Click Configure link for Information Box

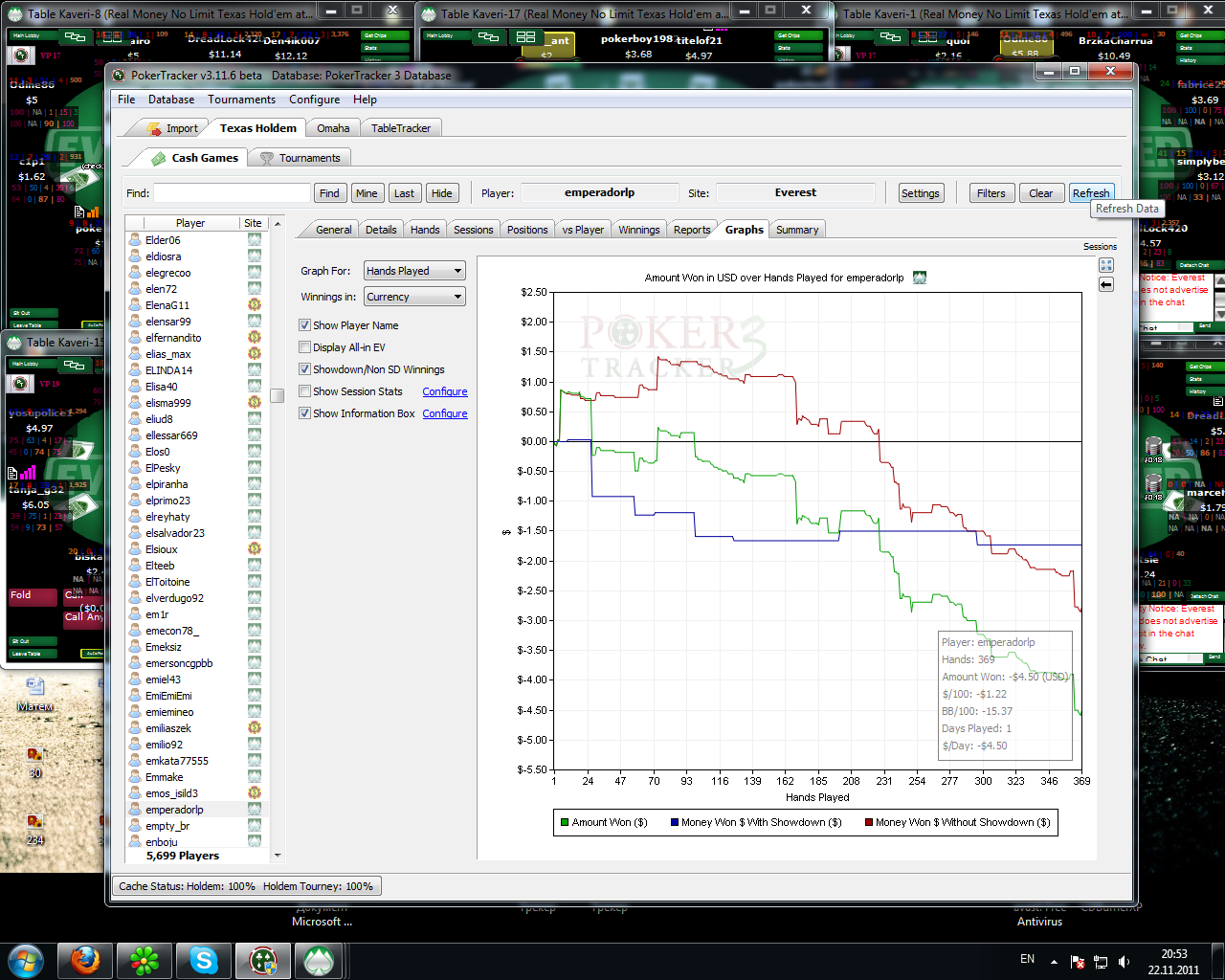(x=445, y=413)
